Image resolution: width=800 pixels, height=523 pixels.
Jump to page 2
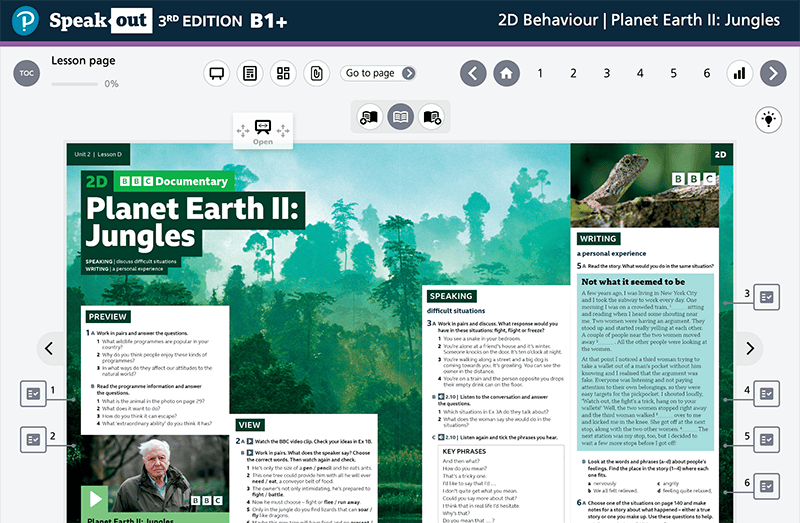point(573,73)
